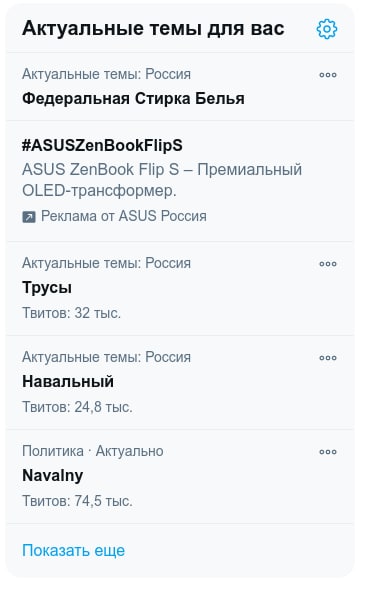Select the Navalny trending topic
Screen dimensions: 367x591
point(53,476)
